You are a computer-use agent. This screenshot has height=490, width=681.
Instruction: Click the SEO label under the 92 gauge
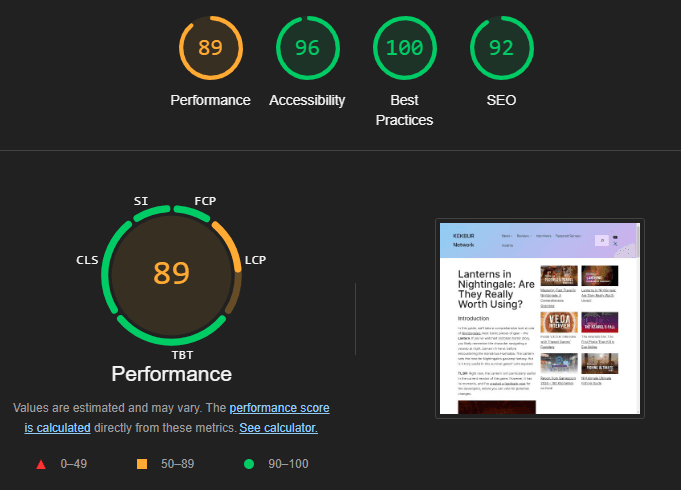[x=503, y=100]
